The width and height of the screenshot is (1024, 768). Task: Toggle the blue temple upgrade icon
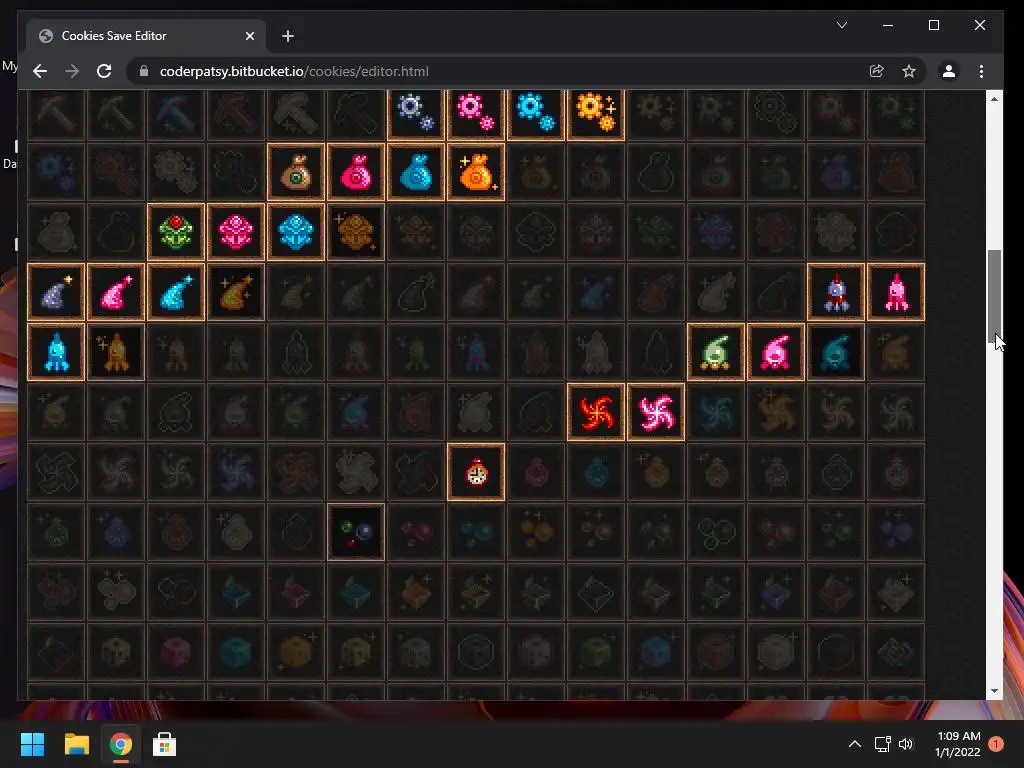point(296,232)
